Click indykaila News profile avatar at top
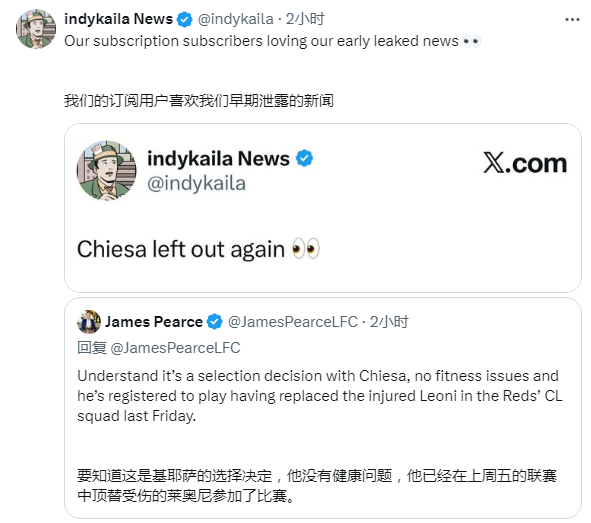The height and width of the screenshot is (523, 591). [x=36, y=29]
